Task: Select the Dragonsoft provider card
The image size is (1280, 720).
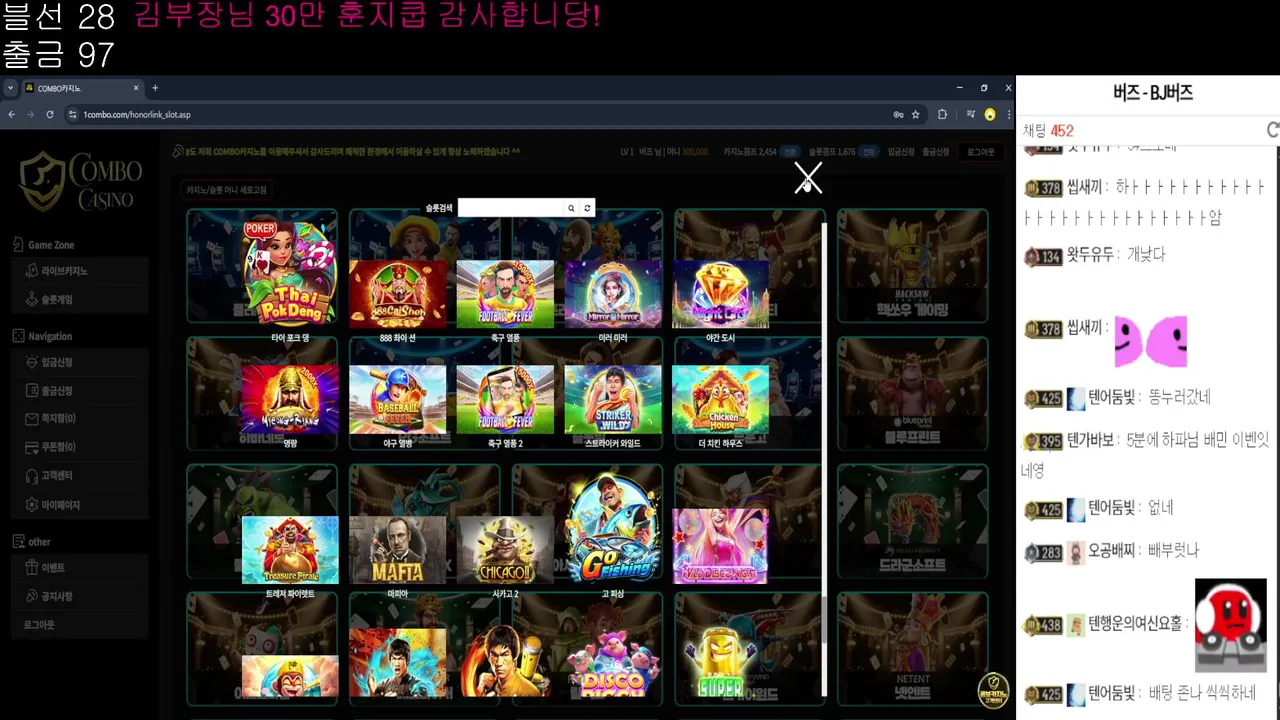Action: coord(912,521)
